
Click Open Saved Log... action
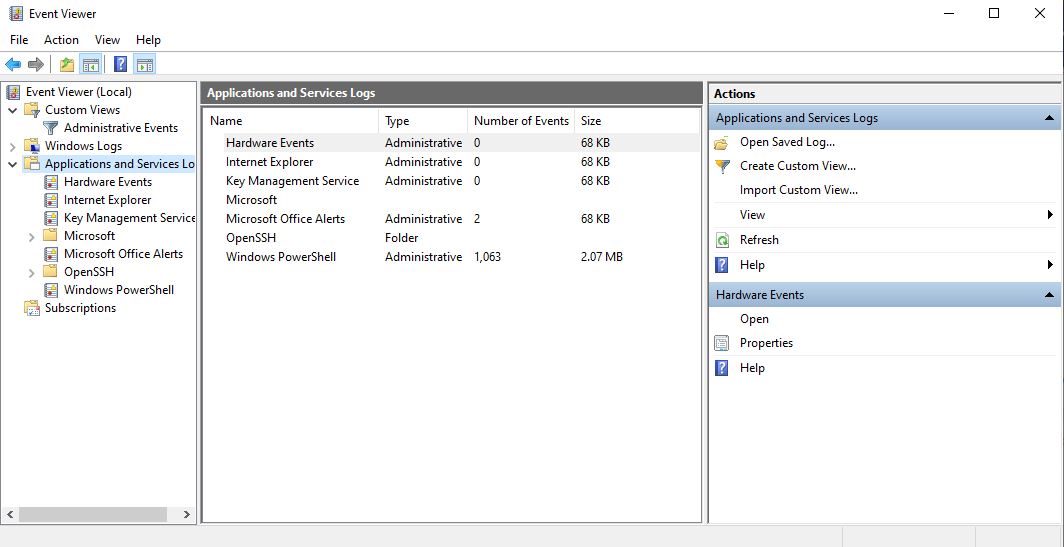[787, 142]
